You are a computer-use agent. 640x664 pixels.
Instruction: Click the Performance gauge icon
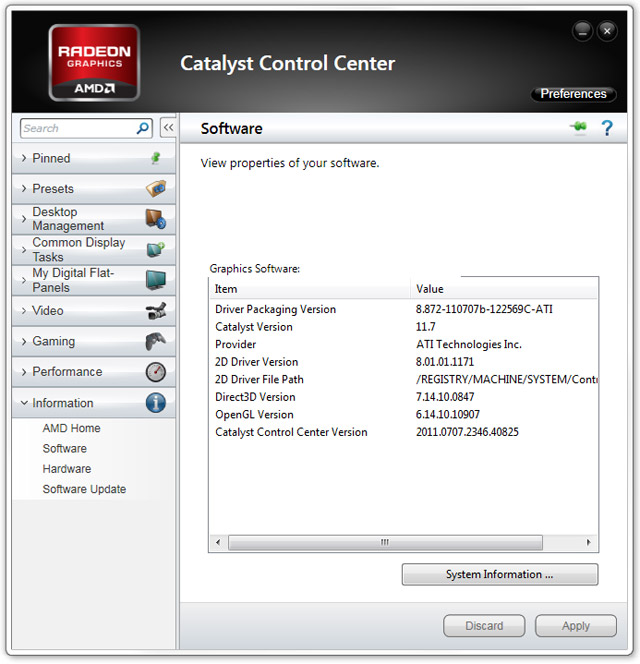155,372
